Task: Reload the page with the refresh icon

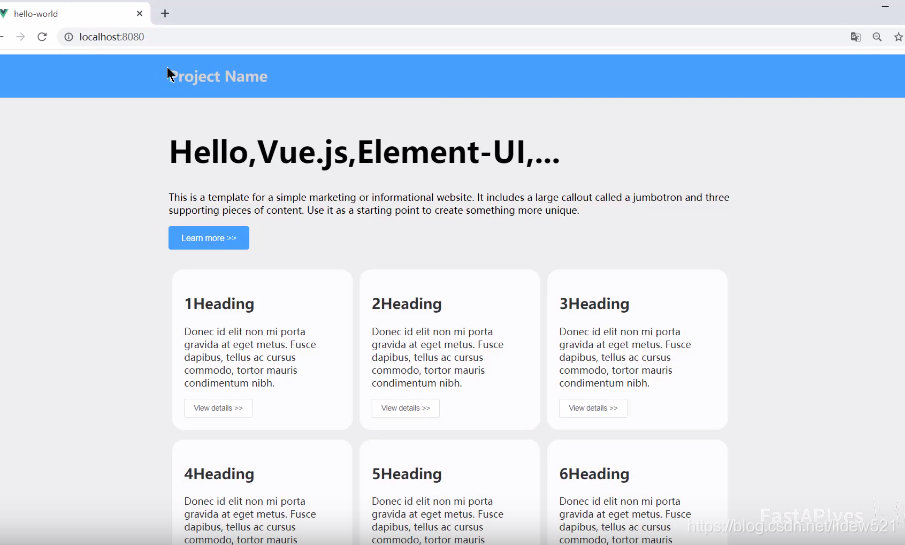Action: tap(42, 37)
